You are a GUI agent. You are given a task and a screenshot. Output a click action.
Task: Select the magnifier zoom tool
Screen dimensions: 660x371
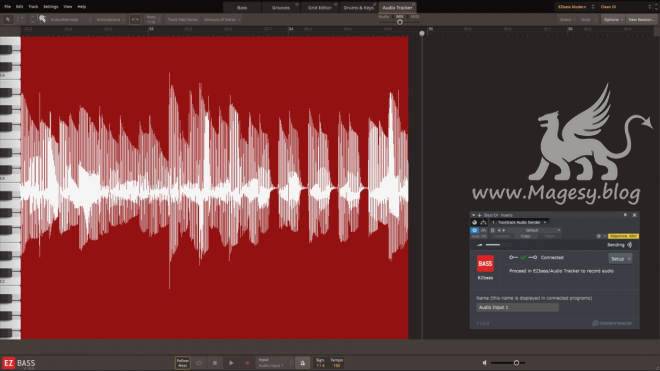coord(43,19)
